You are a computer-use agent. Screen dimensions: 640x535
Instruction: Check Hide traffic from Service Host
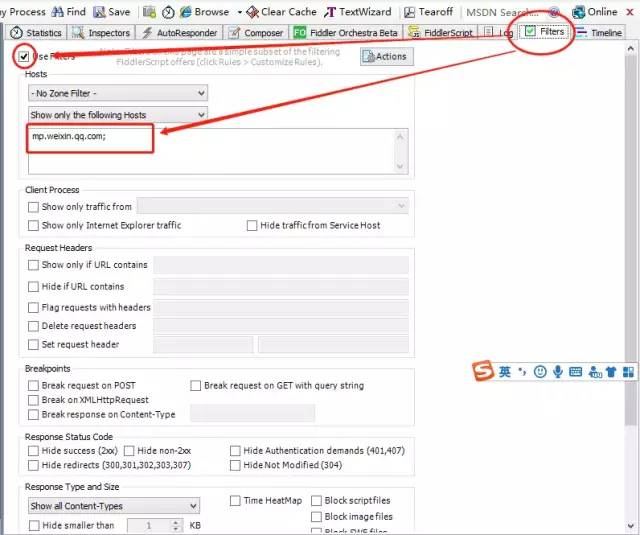pyautogui.click(x=252, y=226)
